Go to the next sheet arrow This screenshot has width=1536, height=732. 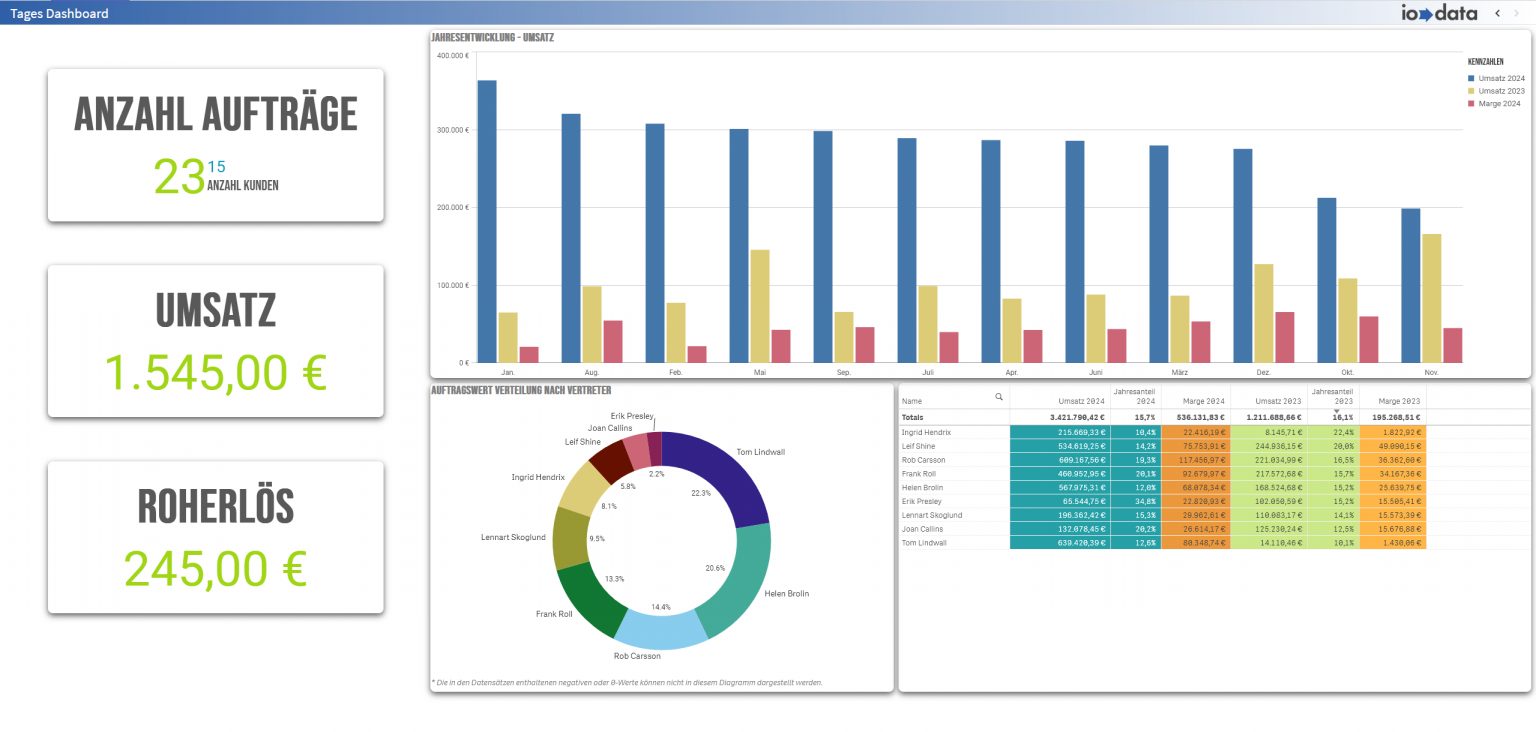[1516, 13]
